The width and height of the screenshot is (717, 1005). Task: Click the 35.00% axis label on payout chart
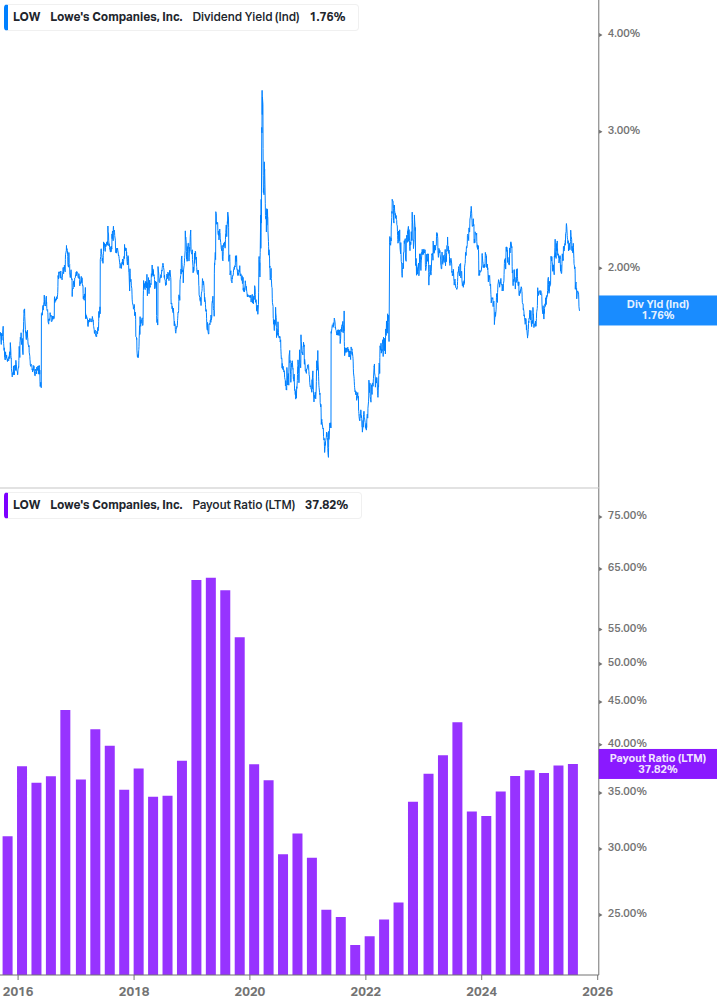tap(627, 791)
